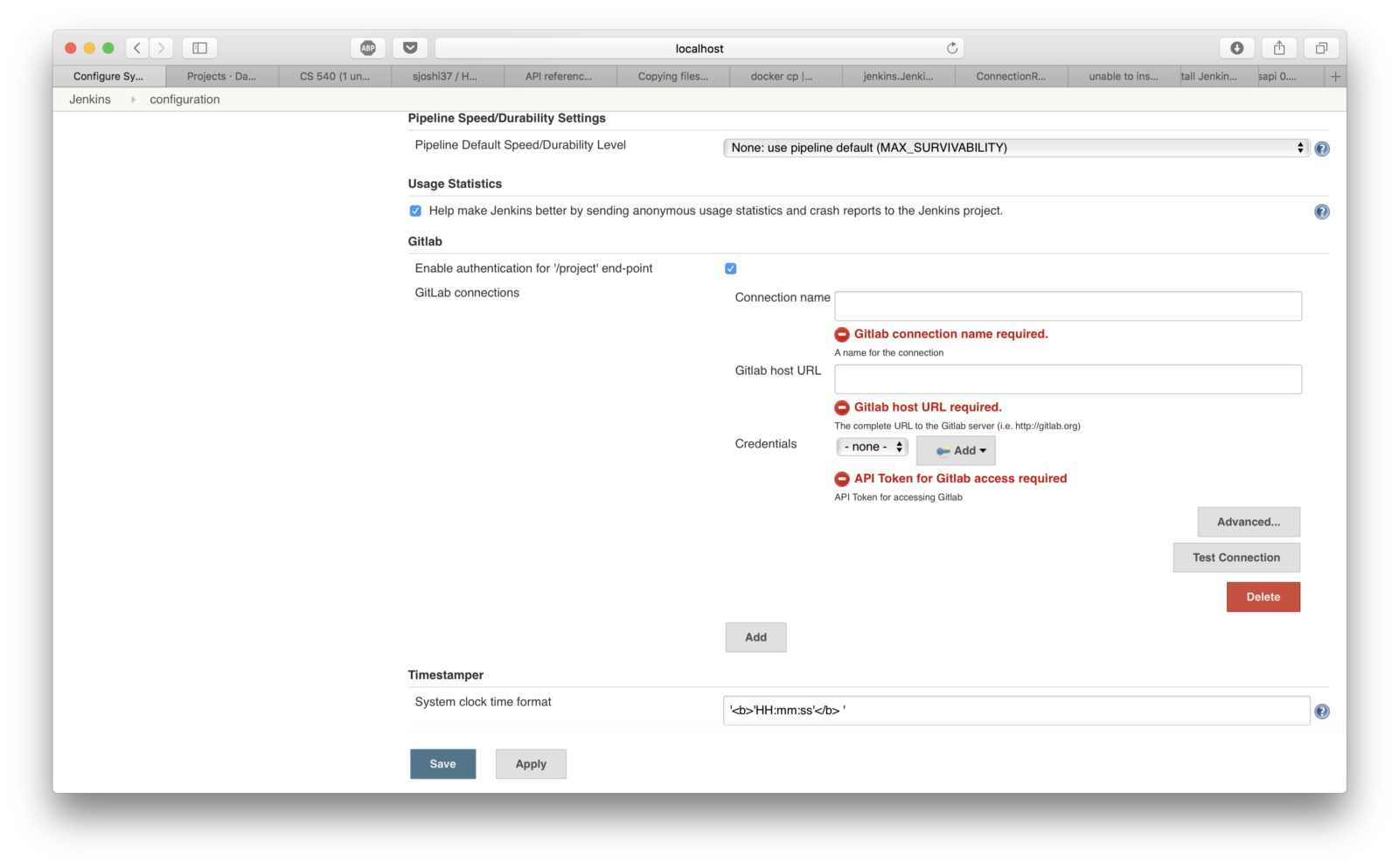Open help for System clock time format

click(x=1322, y=712)
